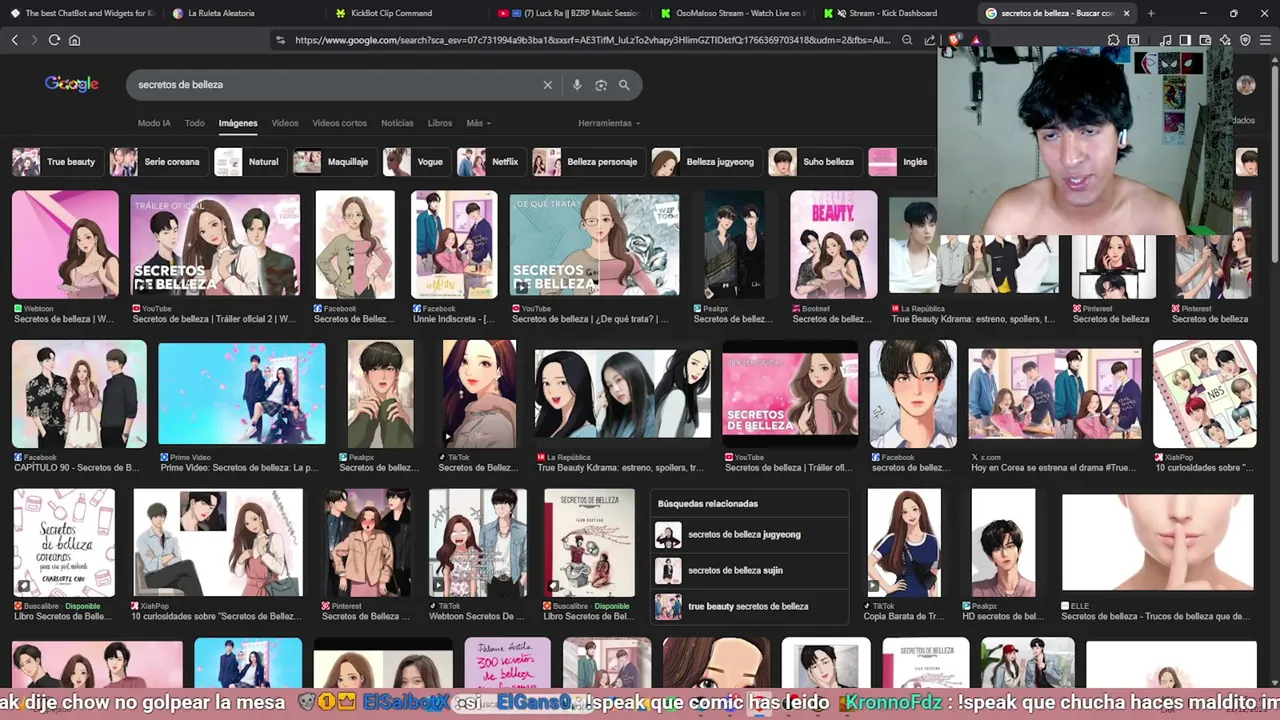Open the Tráiler oficial 2 YouTube thumbnail

[x=215, y=245]
